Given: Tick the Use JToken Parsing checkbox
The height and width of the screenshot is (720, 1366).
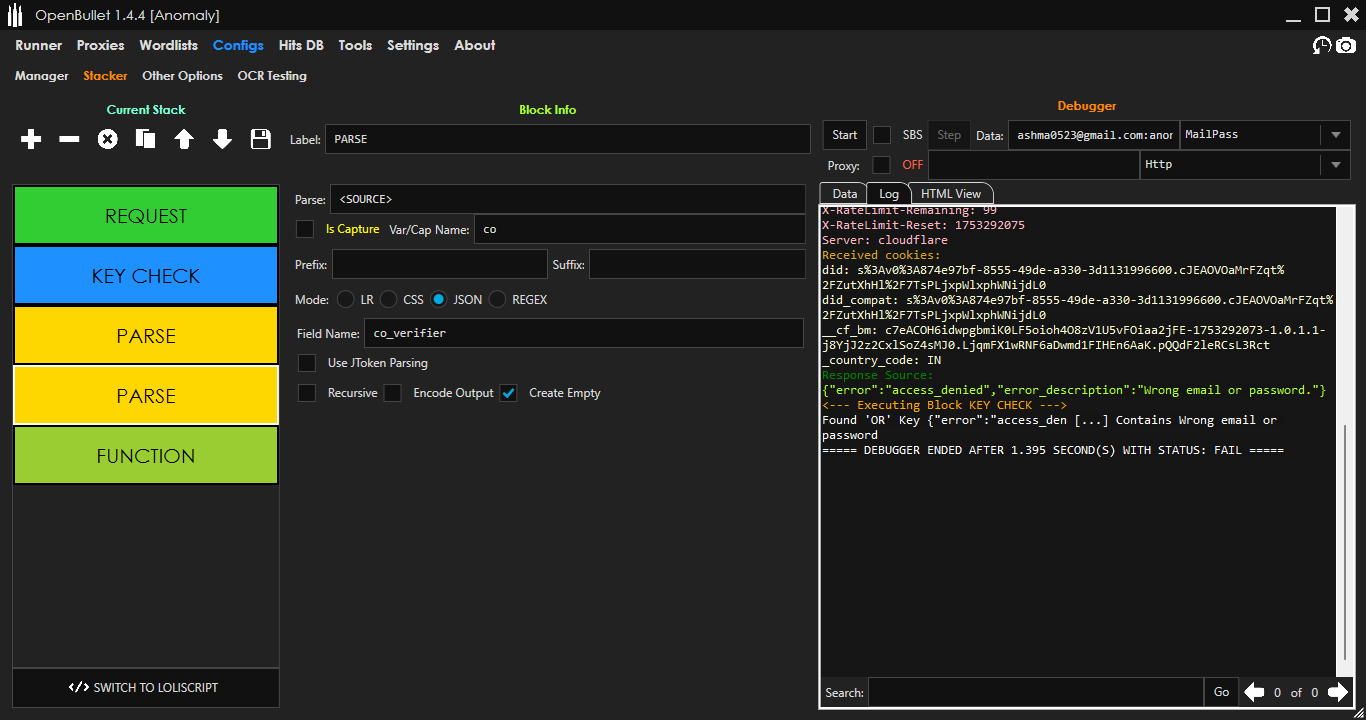Looking at the screenshot, I should click(308, 363).
